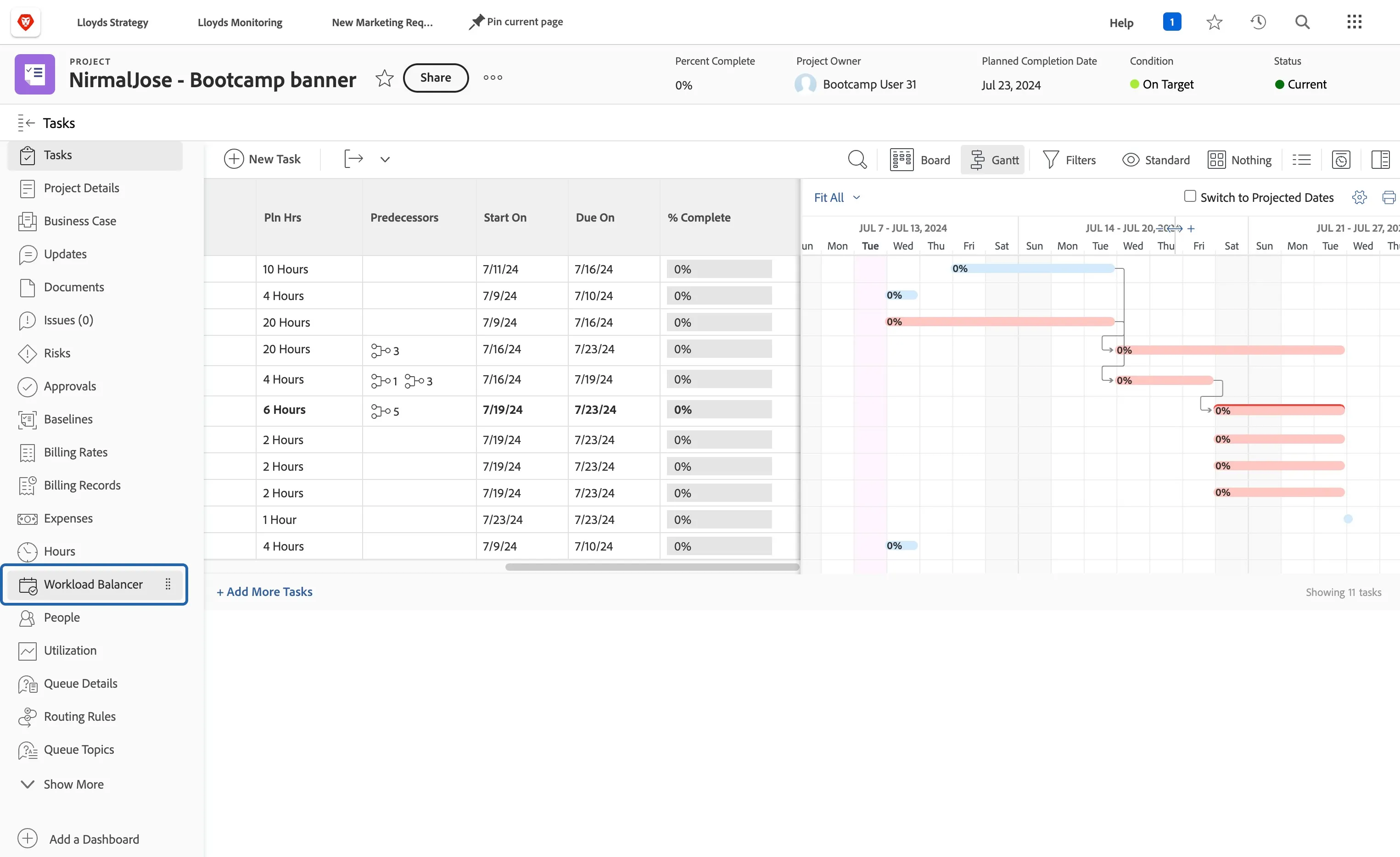This screenshot has width=1400, height=857.
Task: Open the Fit All zoom dropdown
Action: (x=837, y=198)
